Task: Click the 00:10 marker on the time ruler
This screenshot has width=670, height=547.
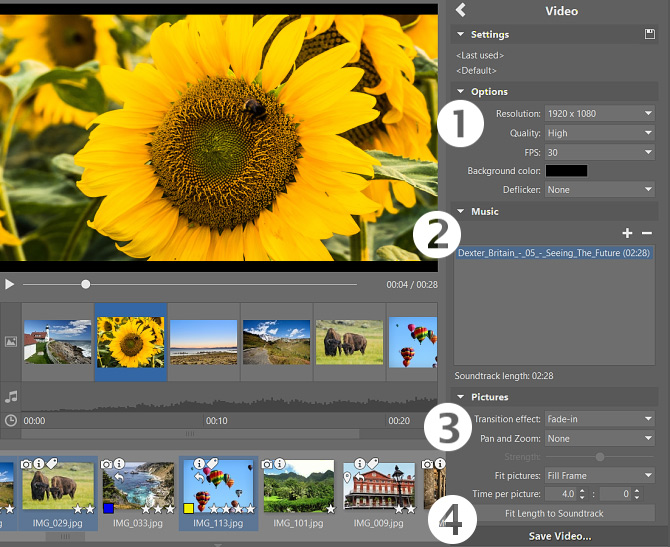Action: click(217, 421)
